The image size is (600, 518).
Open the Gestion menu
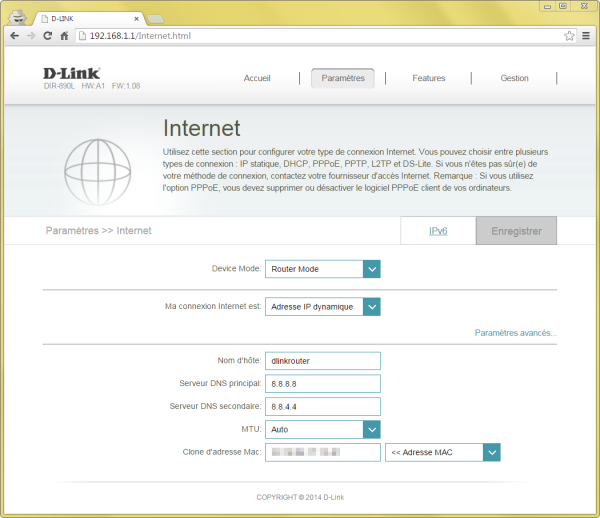pyautogui.click(x=514, y=78)
